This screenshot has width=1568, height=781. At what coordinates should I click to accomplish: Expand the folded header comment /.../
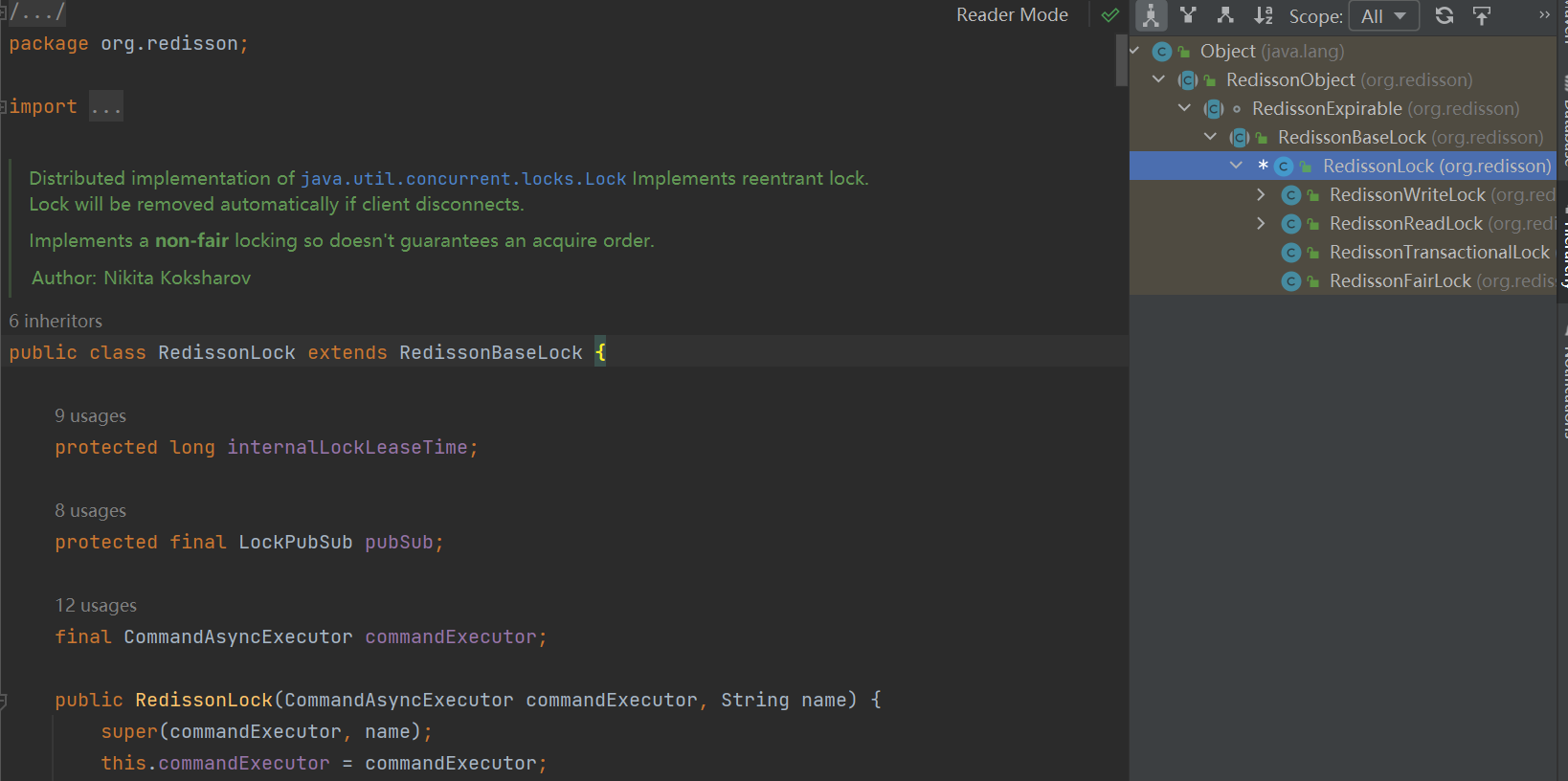[x=36, y=12]
